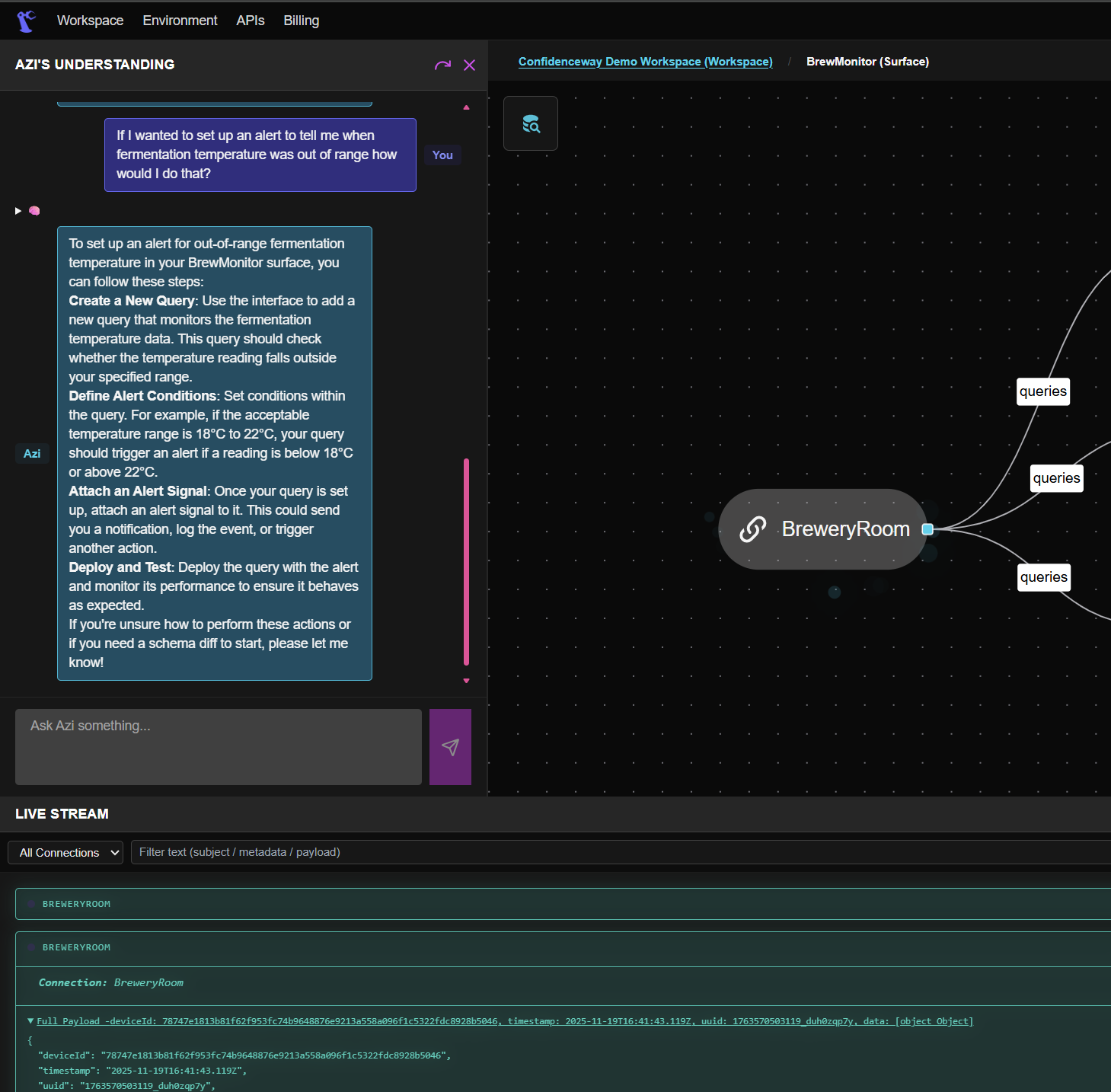Viewport: 1111px width, 1092px height.
Task: Click the link icon in BreweryRoom node
Action: [753, 529]
